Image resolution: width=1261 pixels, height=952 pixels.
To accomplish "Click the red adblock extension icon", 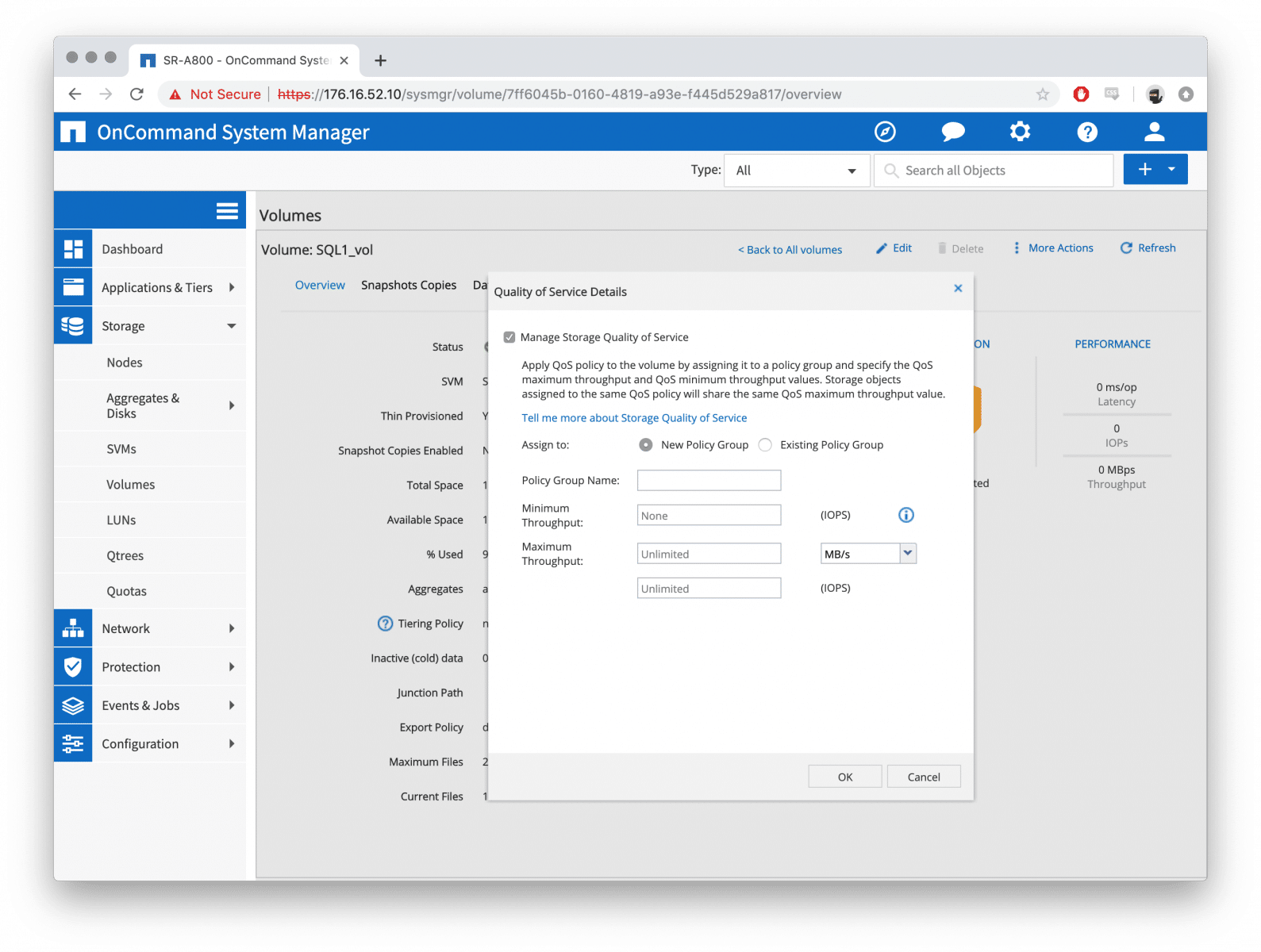I will coord(1081,94).
